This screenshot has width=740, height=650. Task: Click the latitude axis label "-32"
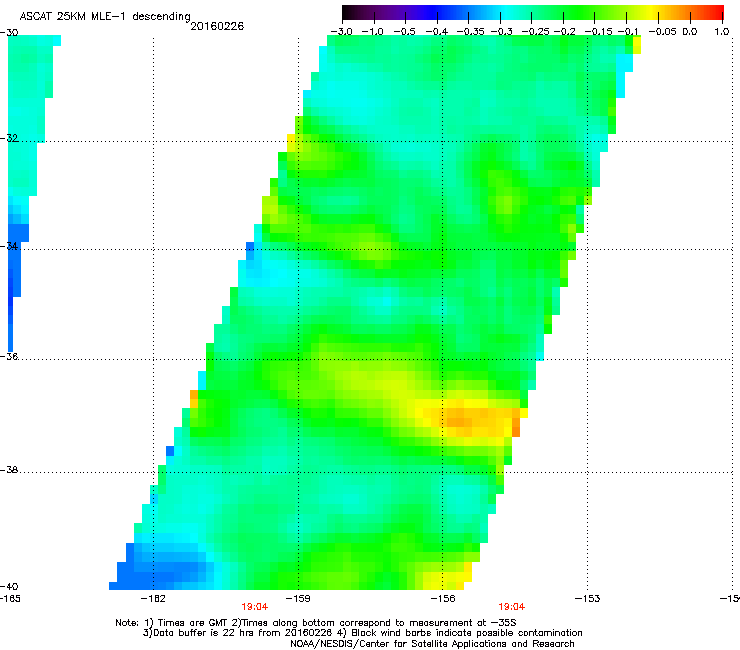point(9,138)
